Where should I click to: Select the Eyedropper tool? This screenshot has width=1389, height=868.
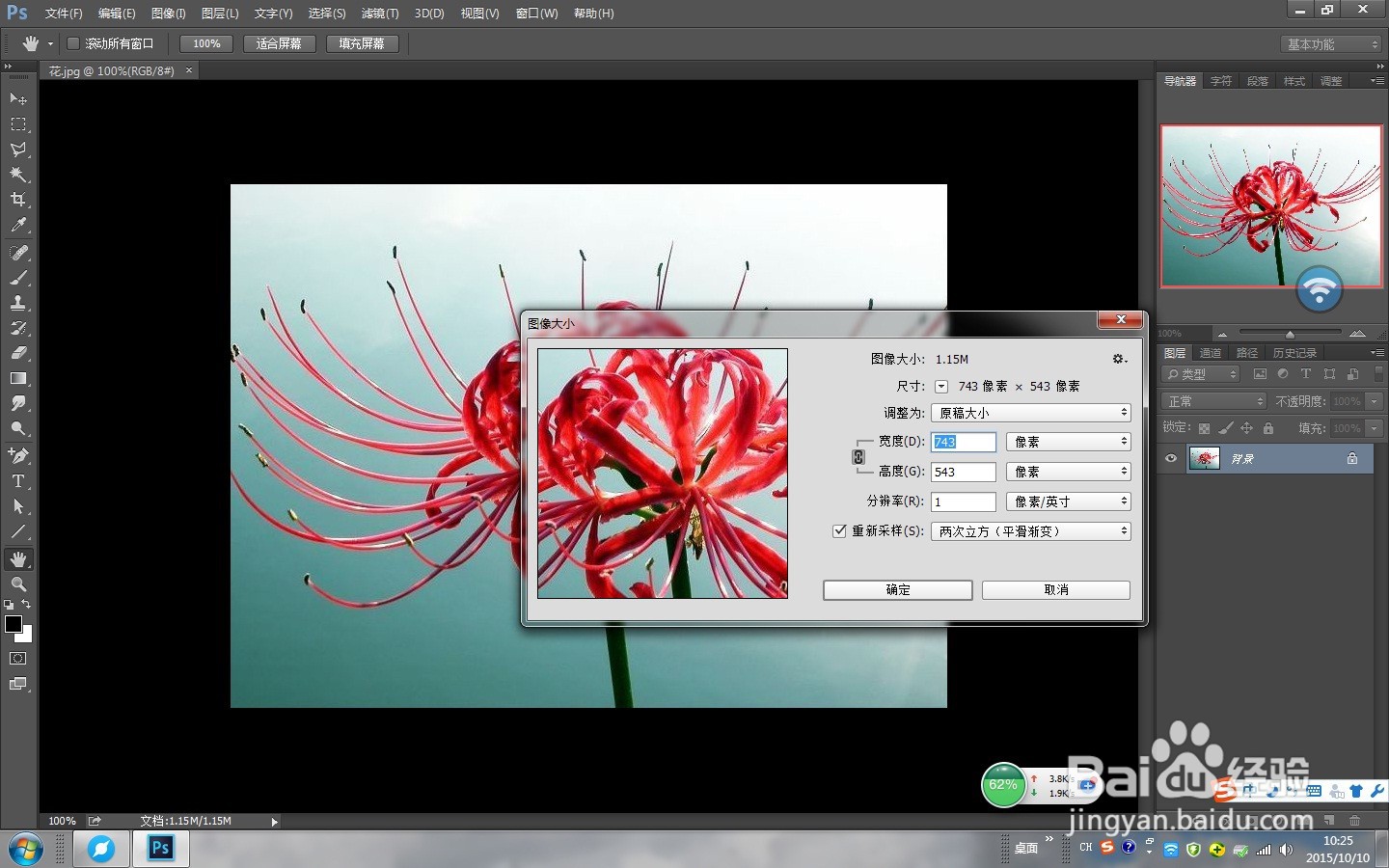pyautogui.click(x=18, y=225)
